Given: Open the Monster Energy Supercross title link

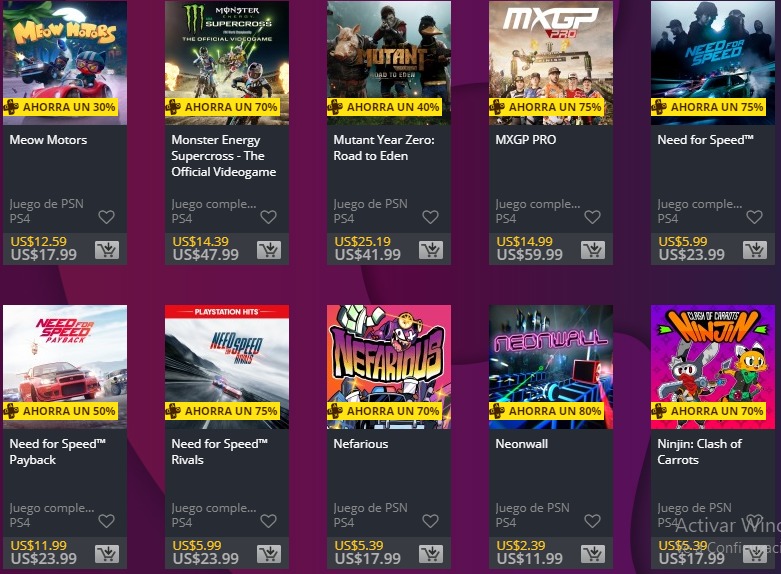Looking at the screenshot, I should [224, 156].
